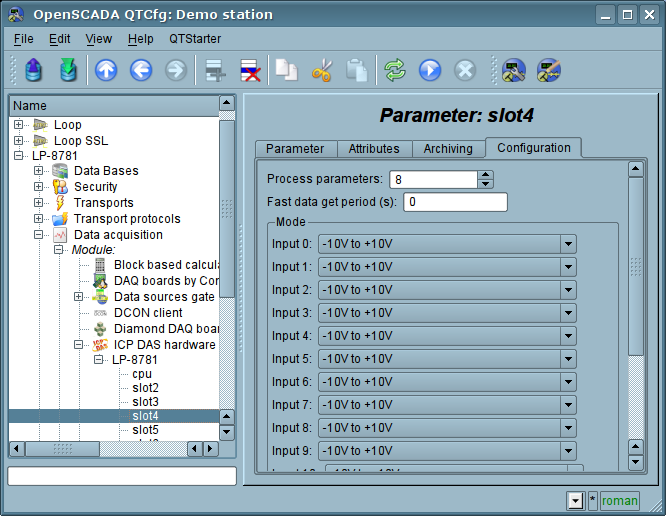Screen dimensions: 666x516
Task: Refresh the page with the green arrows icon
Action: click(x=395, y=70)
